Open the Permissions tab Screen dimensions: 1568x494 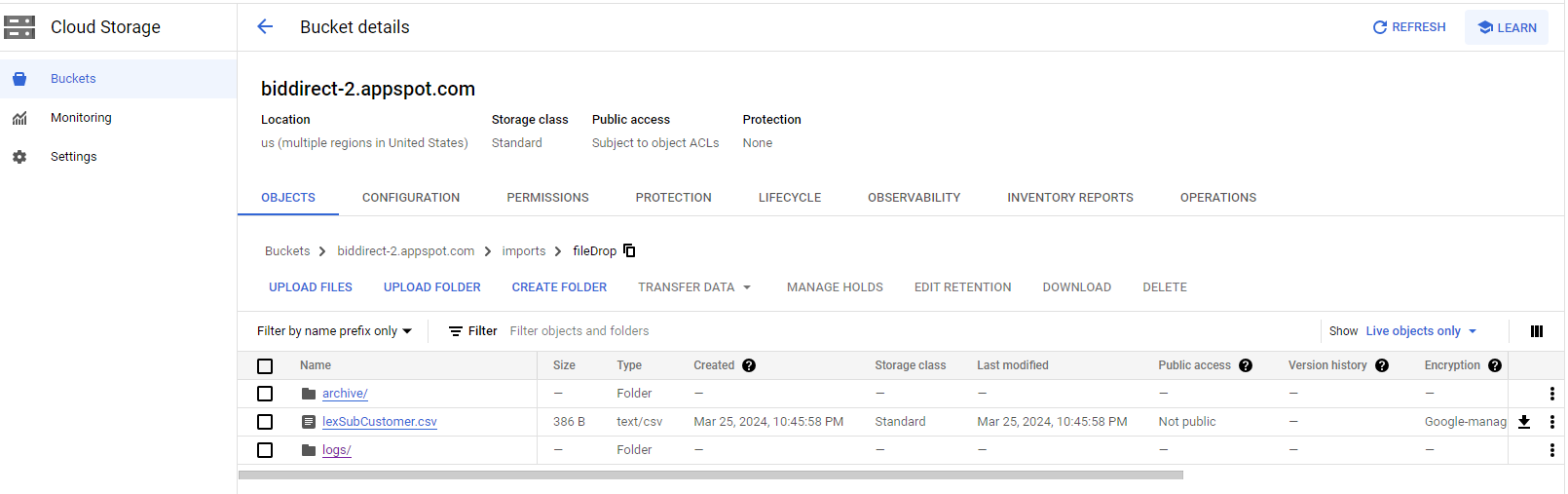pyautogui.click(x=547, y=198)
